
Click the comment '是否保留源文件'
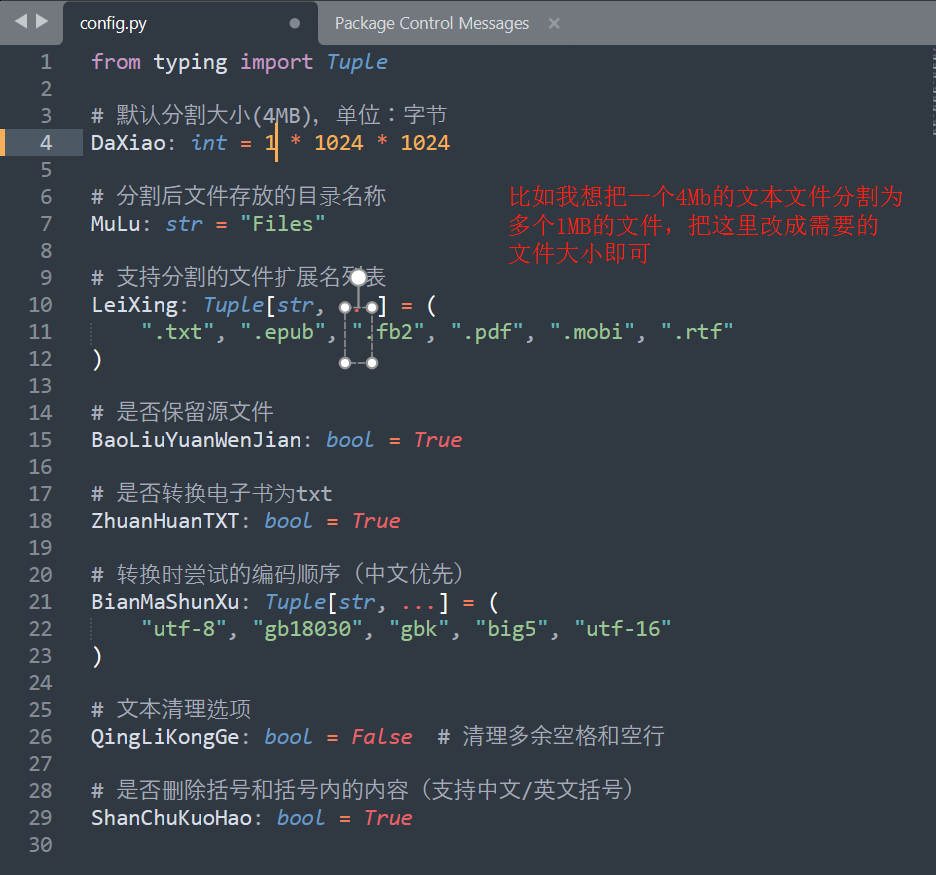[195, 412]
